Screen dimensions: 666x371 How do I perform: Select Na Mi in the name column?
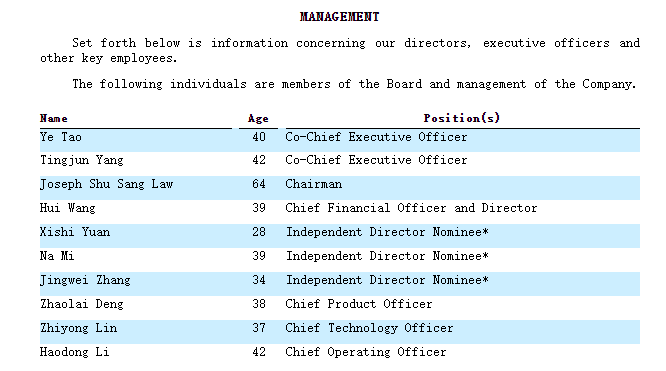click(x=57, y=256)
